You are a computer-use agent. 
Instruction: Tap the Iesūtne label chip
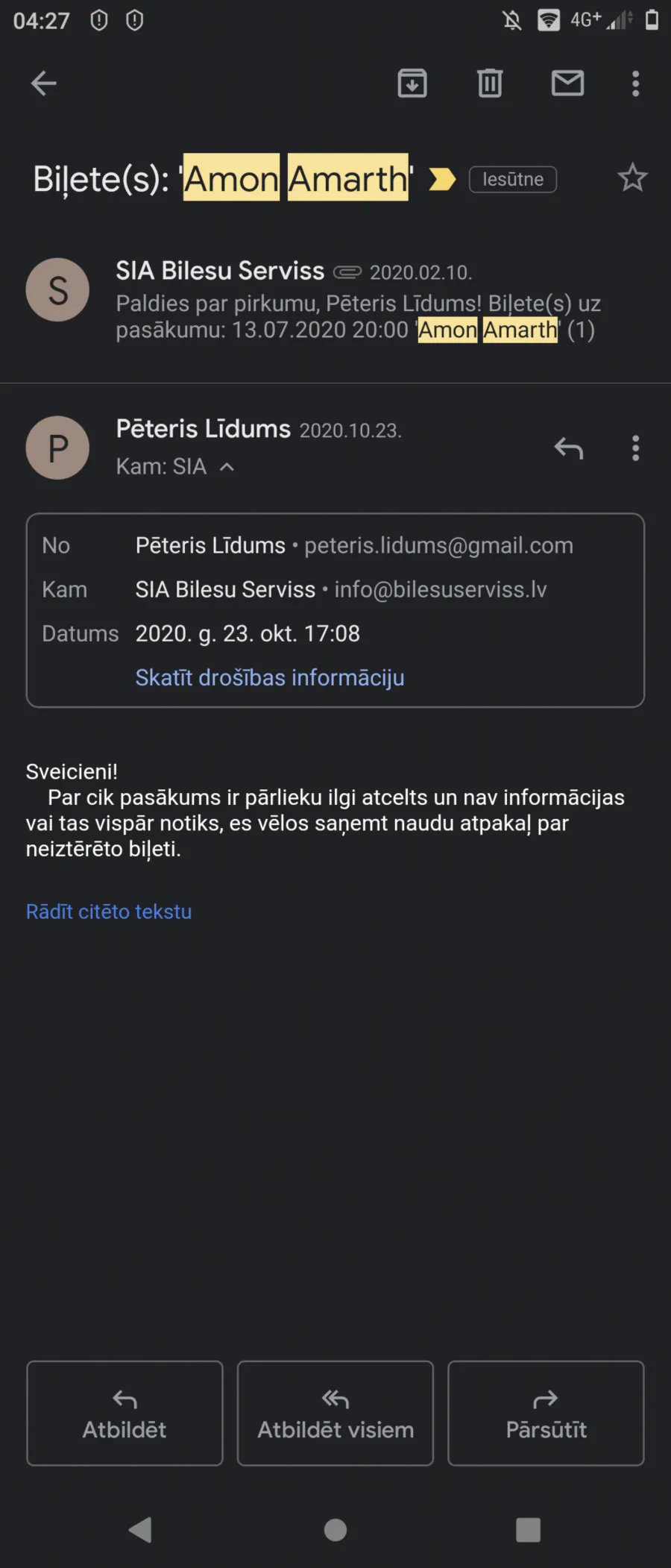513,179
